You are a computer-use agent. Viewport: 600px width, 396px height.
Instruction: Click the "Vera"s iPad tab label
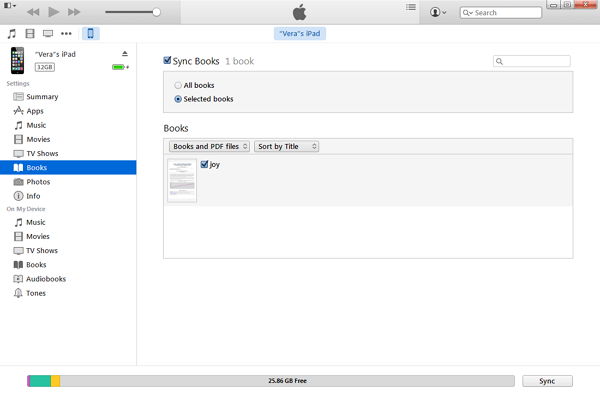coord(300,34)
